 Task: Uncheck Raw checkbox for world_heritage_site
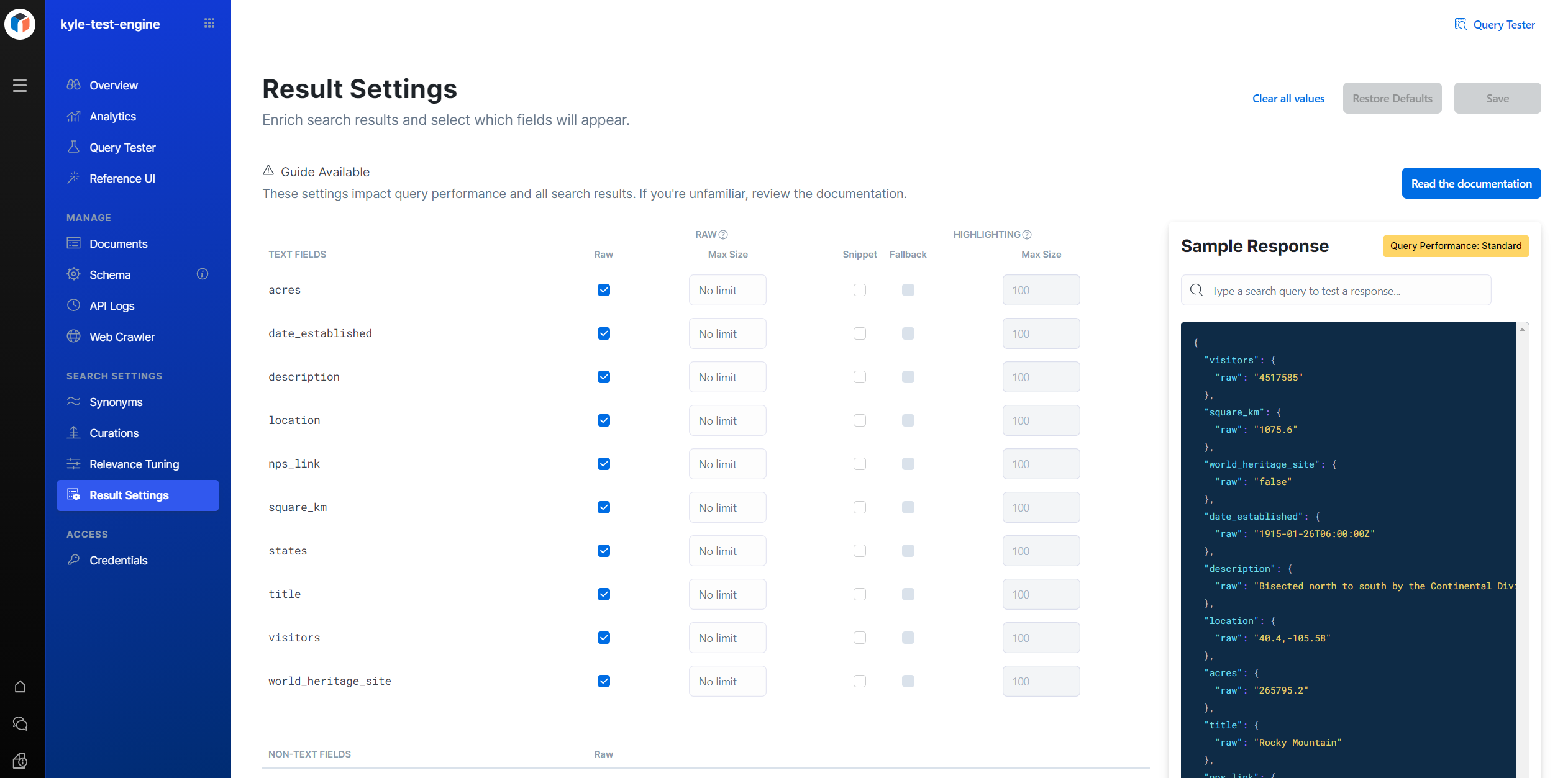click(603, 681)
